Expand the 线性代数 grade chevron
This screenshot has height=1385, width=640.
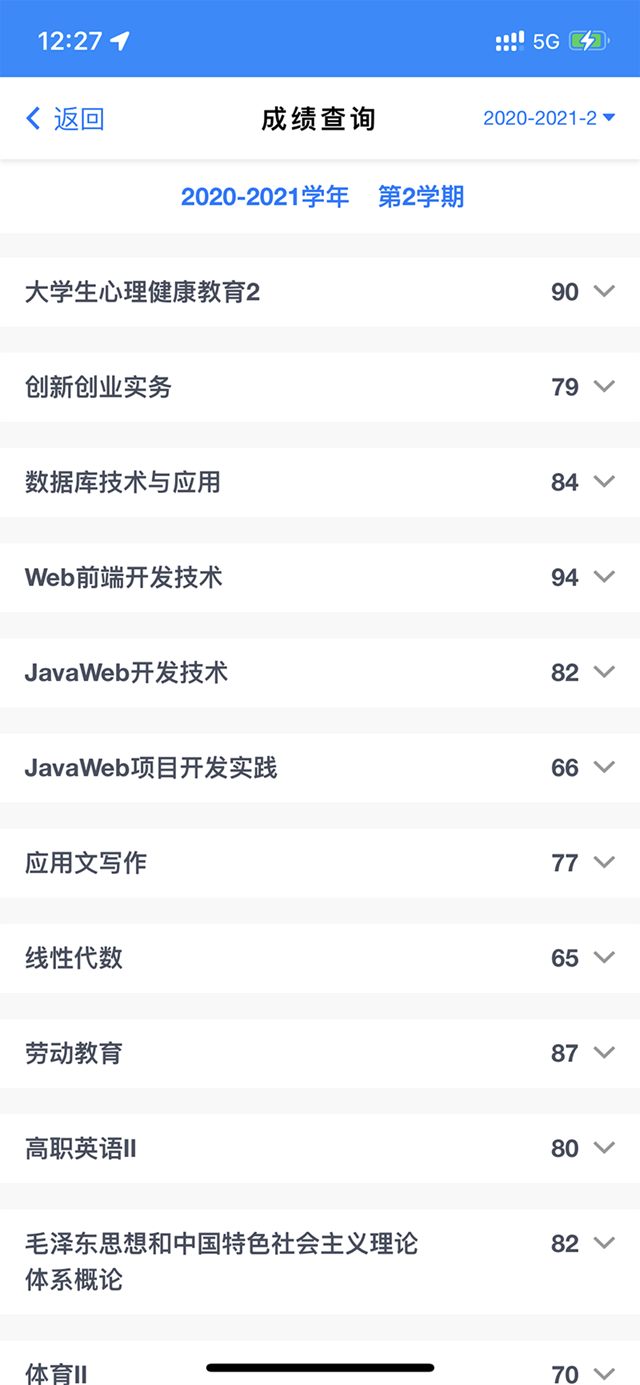click(x=604, y=957)
